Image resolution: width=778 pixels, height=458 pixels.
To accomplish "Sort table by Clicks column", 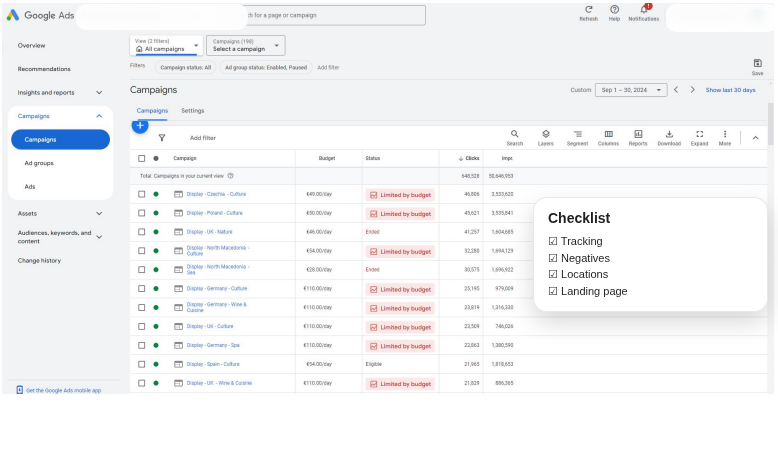I will coord(469,158).
